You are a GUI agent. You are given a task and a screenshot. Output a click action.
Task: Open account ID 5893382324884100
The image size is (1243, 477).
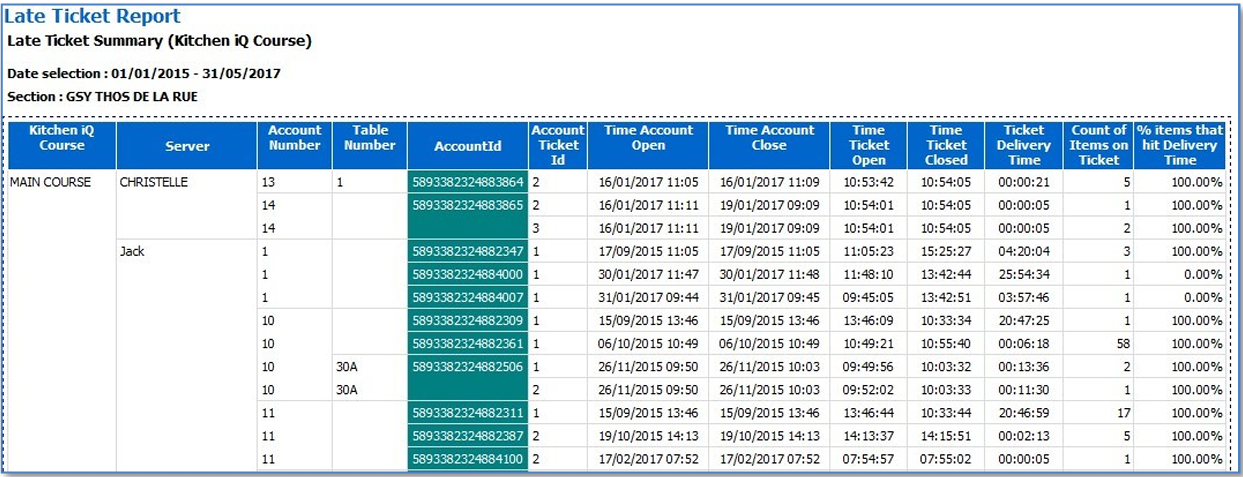click(467, 458)
